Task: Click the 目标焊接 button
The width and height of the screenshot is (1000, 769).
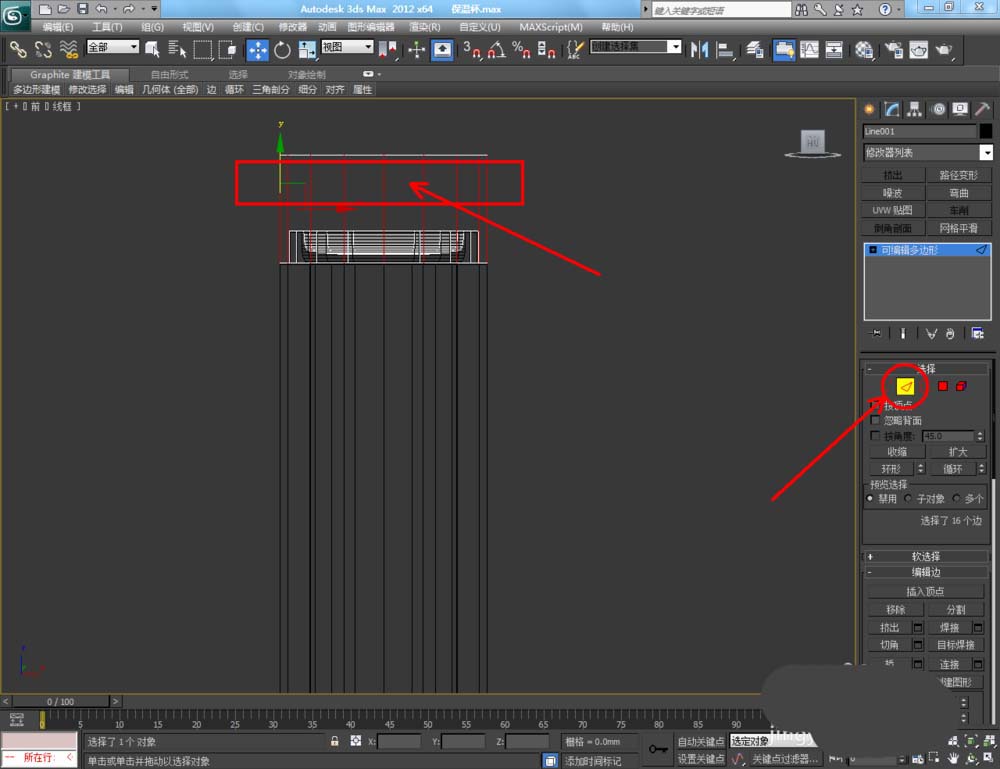Action: click(x=955, y=645)
